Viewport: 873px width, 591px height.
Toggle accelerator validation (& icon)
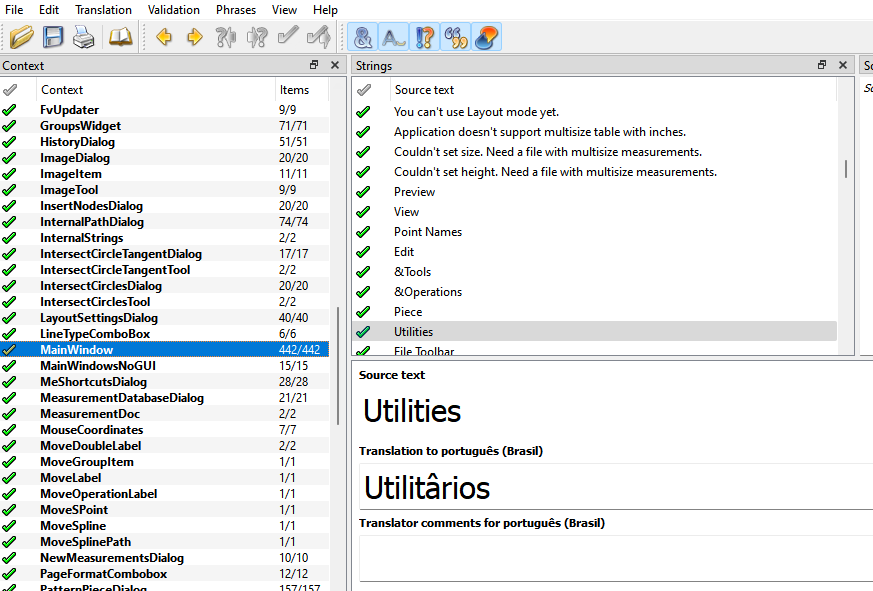pyautogui.click(x=363, y=38)
